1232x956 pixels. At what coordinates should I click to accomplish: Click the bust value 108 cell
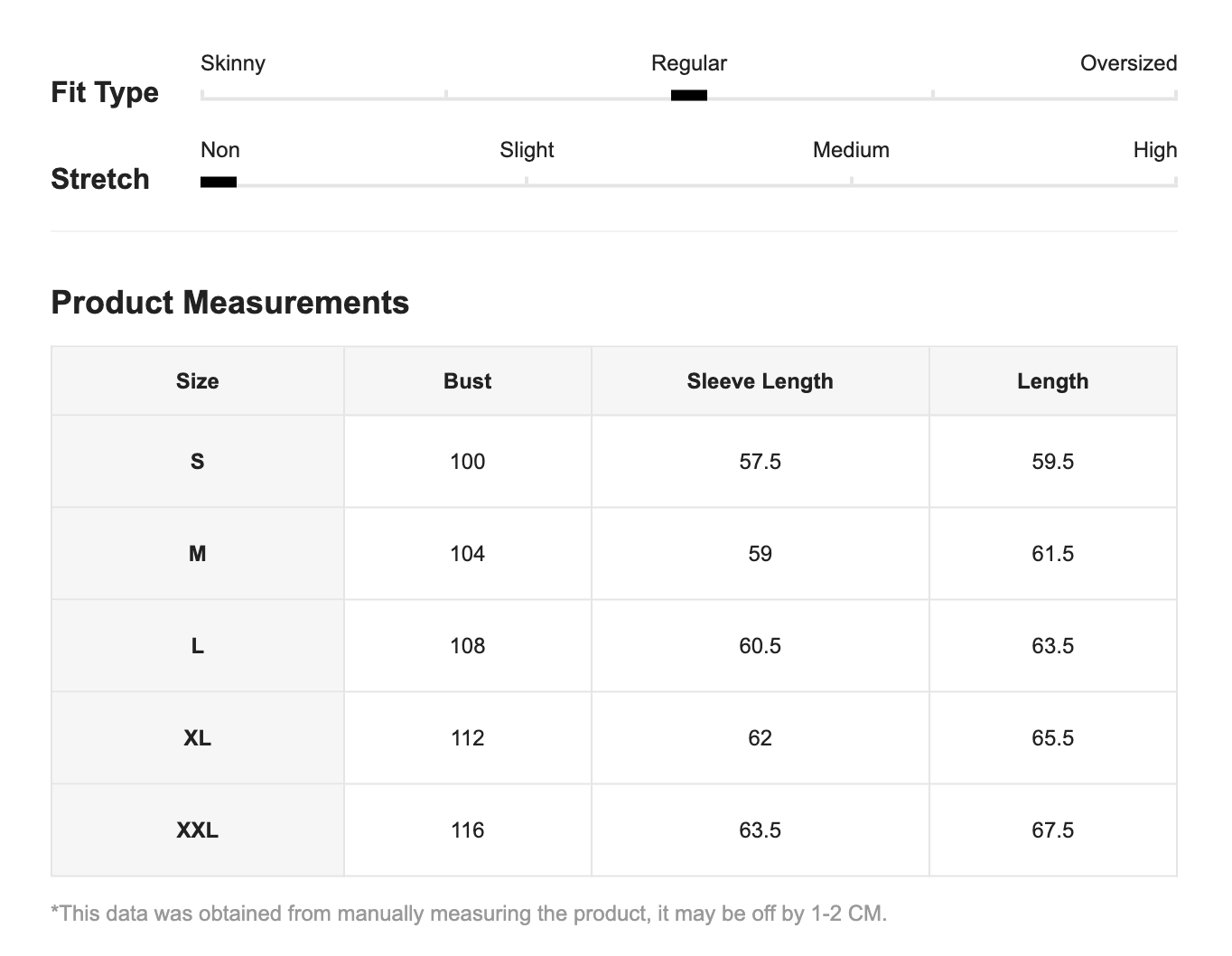(468, 646)
